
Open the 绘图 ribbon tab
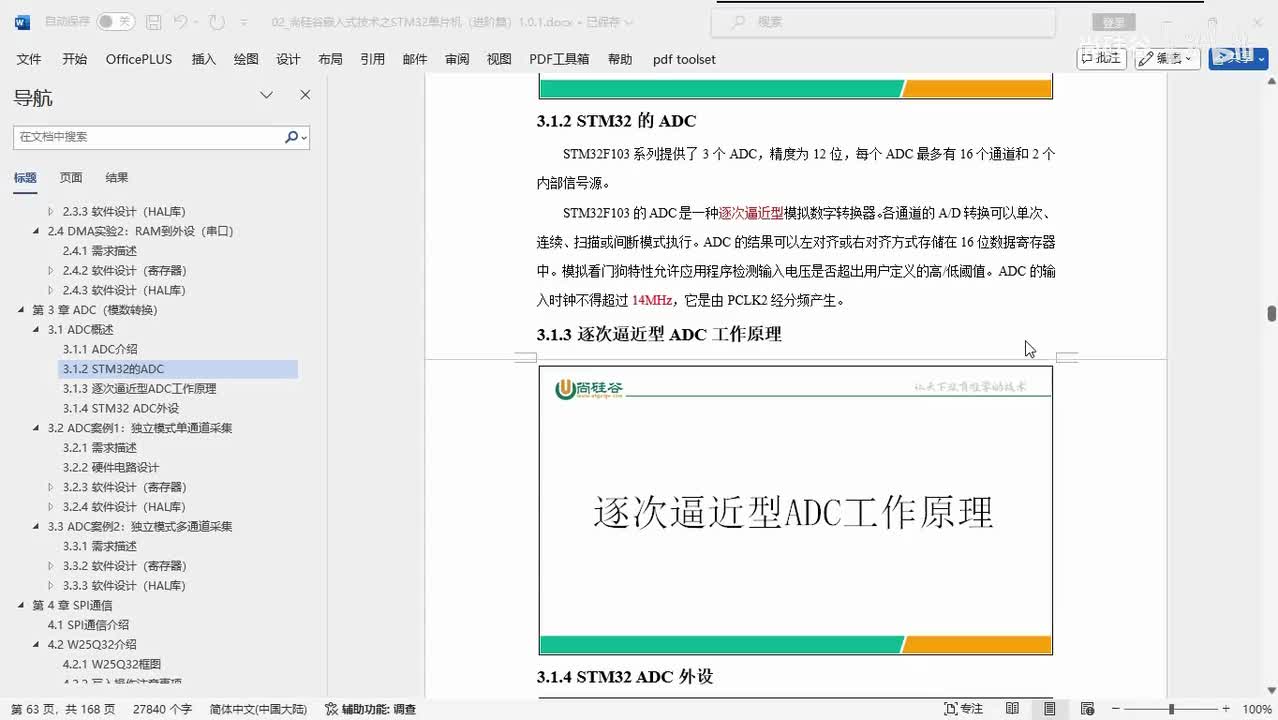pyautogui.click(x=246, y=59)
